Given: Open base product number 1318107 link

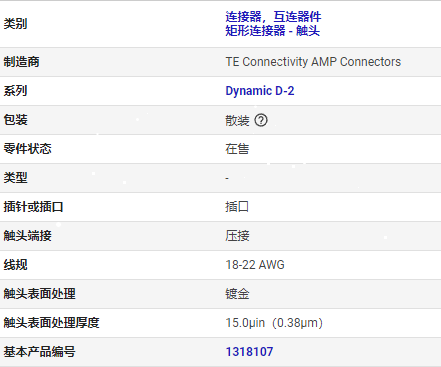Looking at the screenshot, I should coord(249,352).
